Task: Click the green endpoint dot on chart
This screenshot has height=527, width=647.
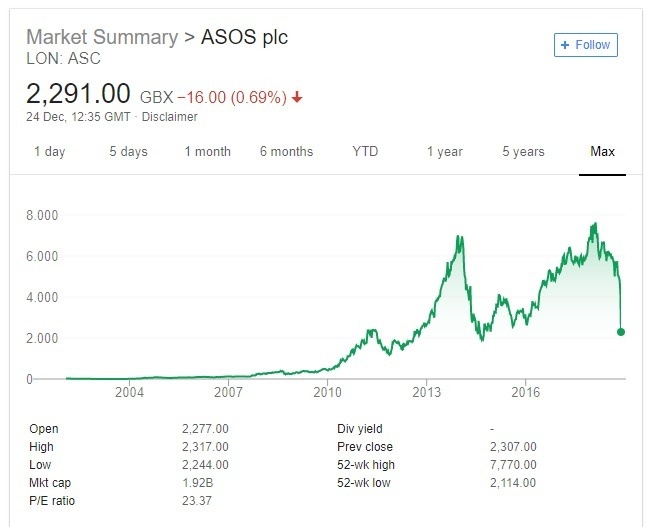Action: point(621,332)
